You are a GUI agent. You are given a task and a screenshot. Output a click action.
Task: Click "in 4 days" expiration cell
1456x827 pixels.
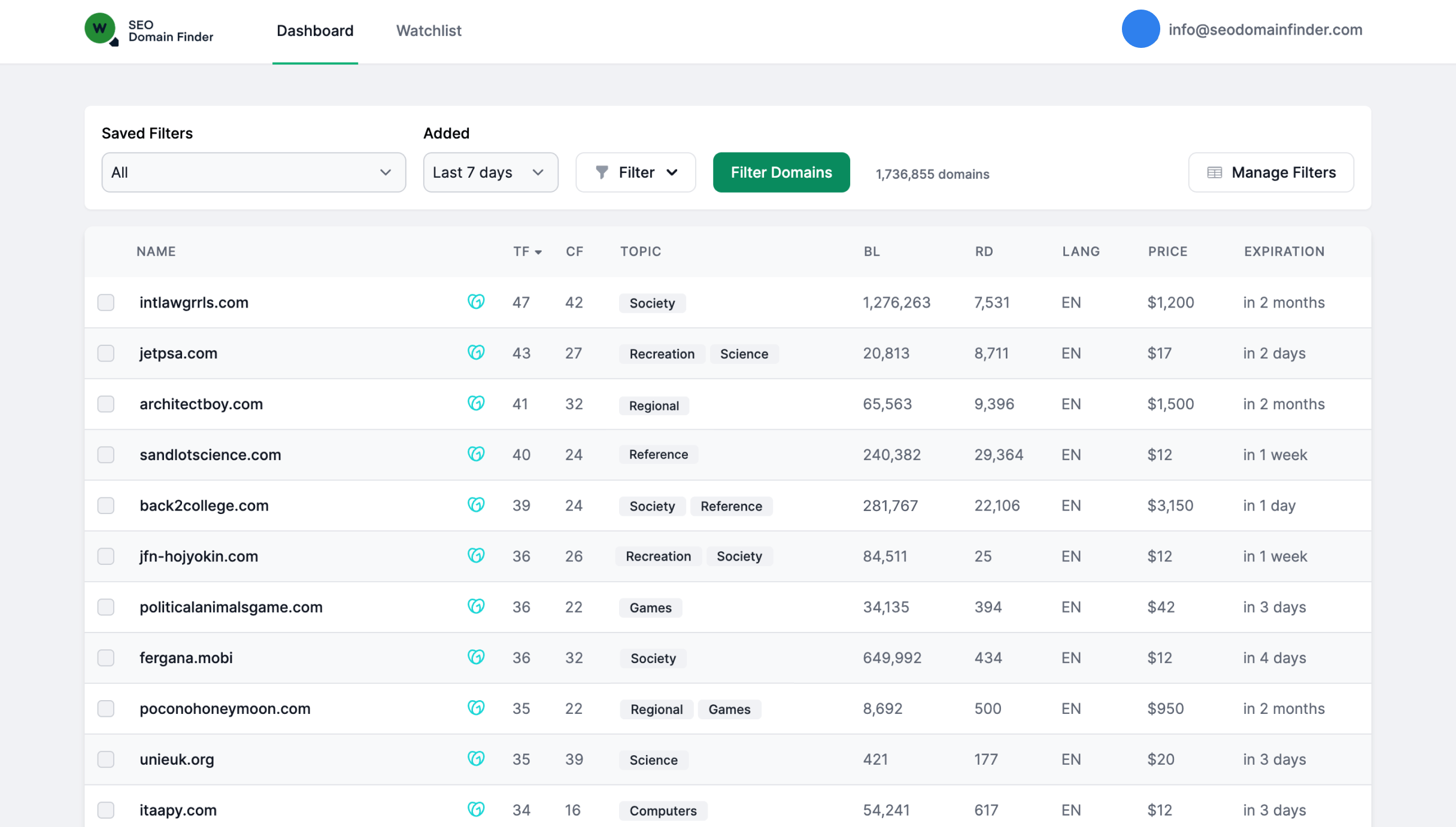[x=1275, y=658]
